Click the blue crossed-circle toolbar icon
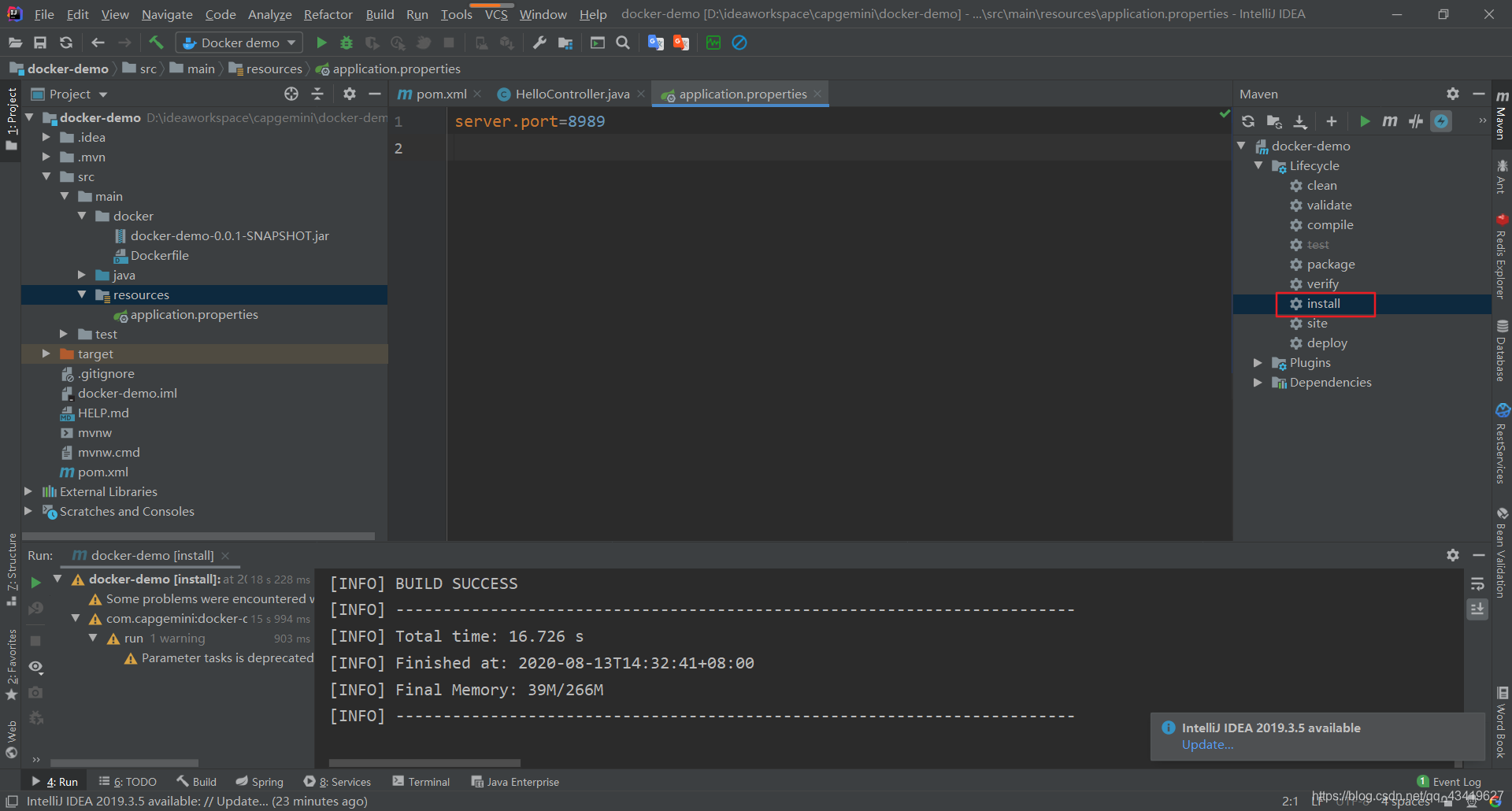This screenshot has width=1512, height=811. pyautogui.click(x=739, y=43)
